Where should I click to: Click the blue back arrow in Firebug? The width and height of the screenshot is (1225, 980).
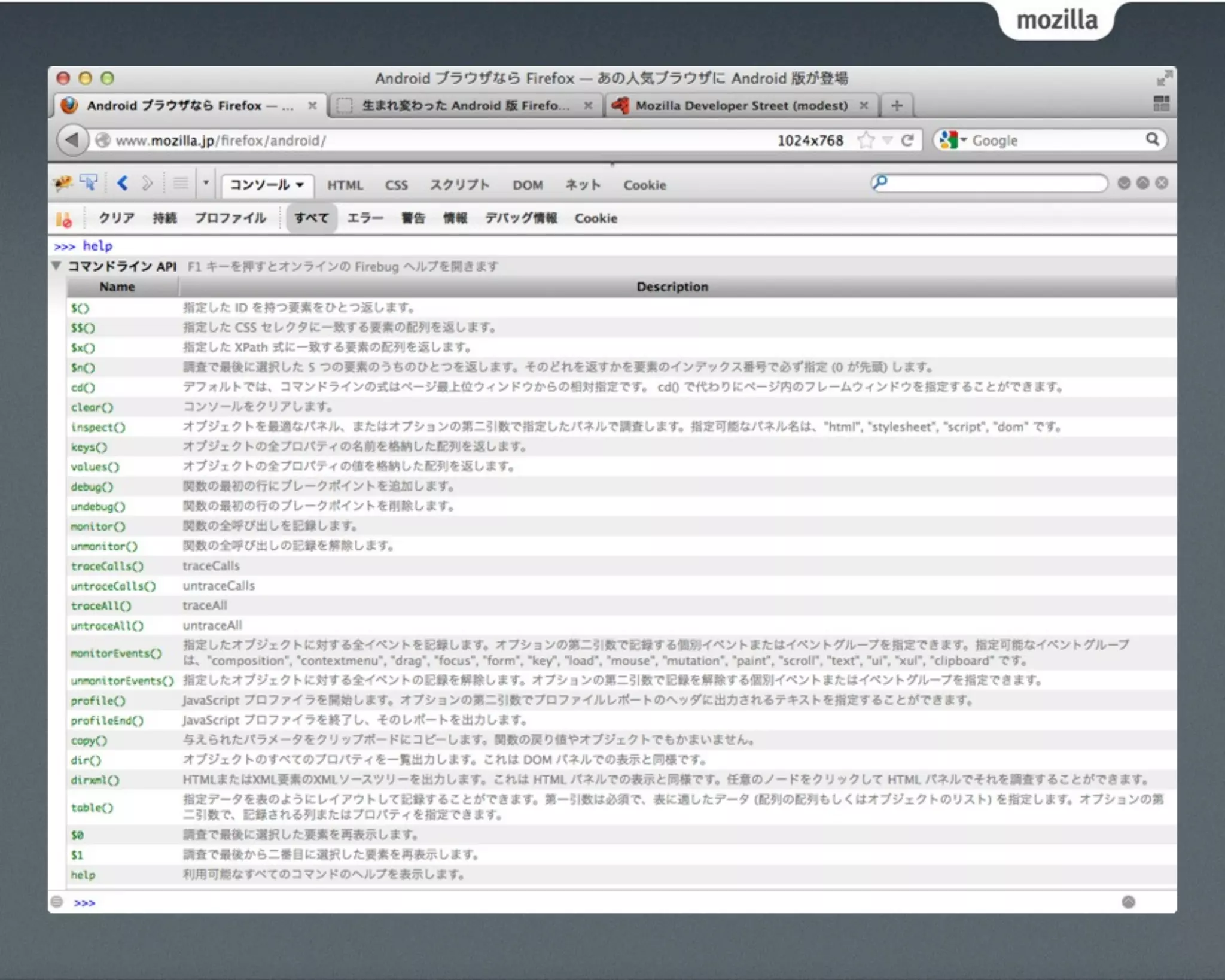[123, 183]
